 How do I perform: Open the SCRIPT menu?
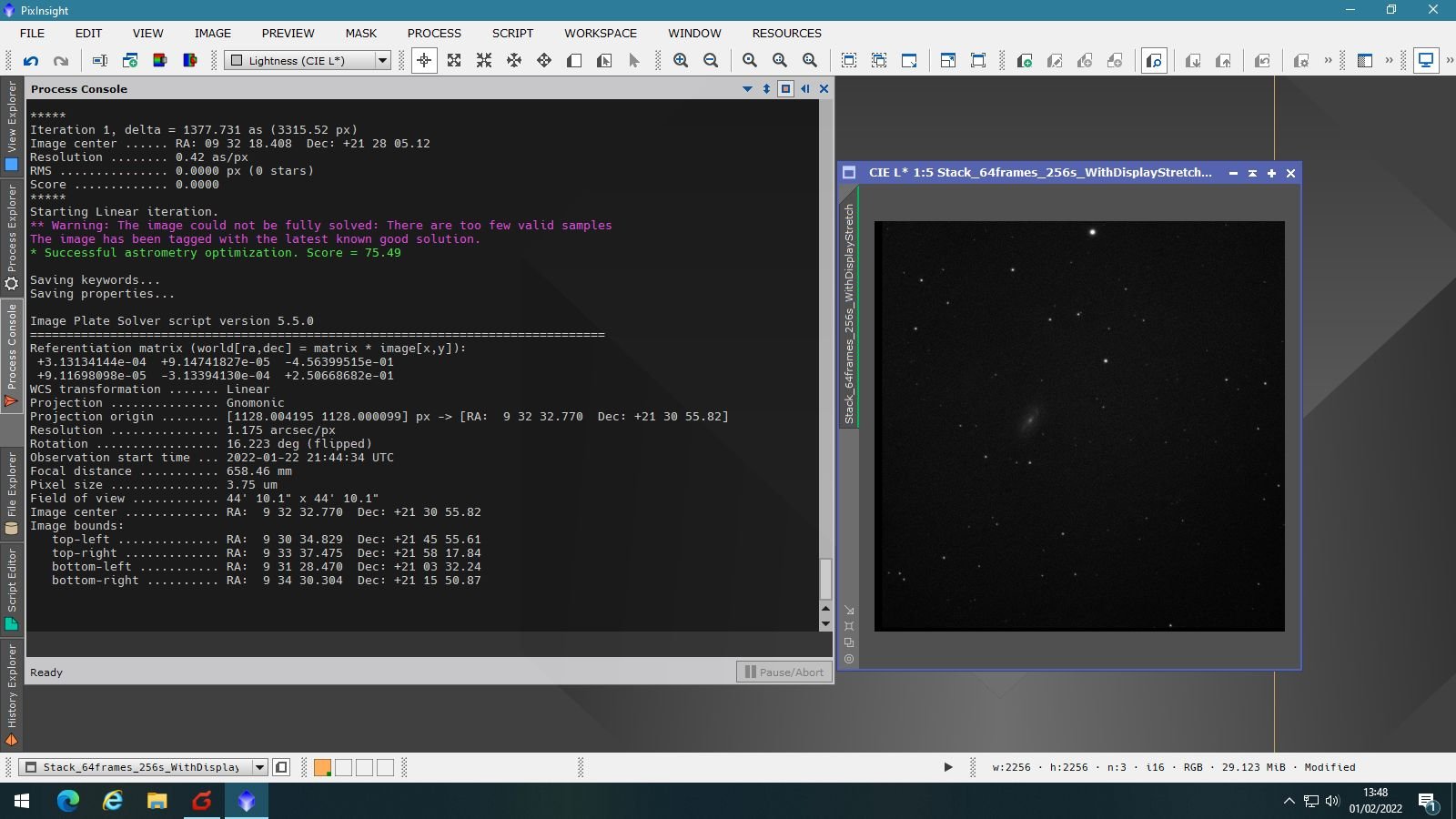[x=512, y=33]
